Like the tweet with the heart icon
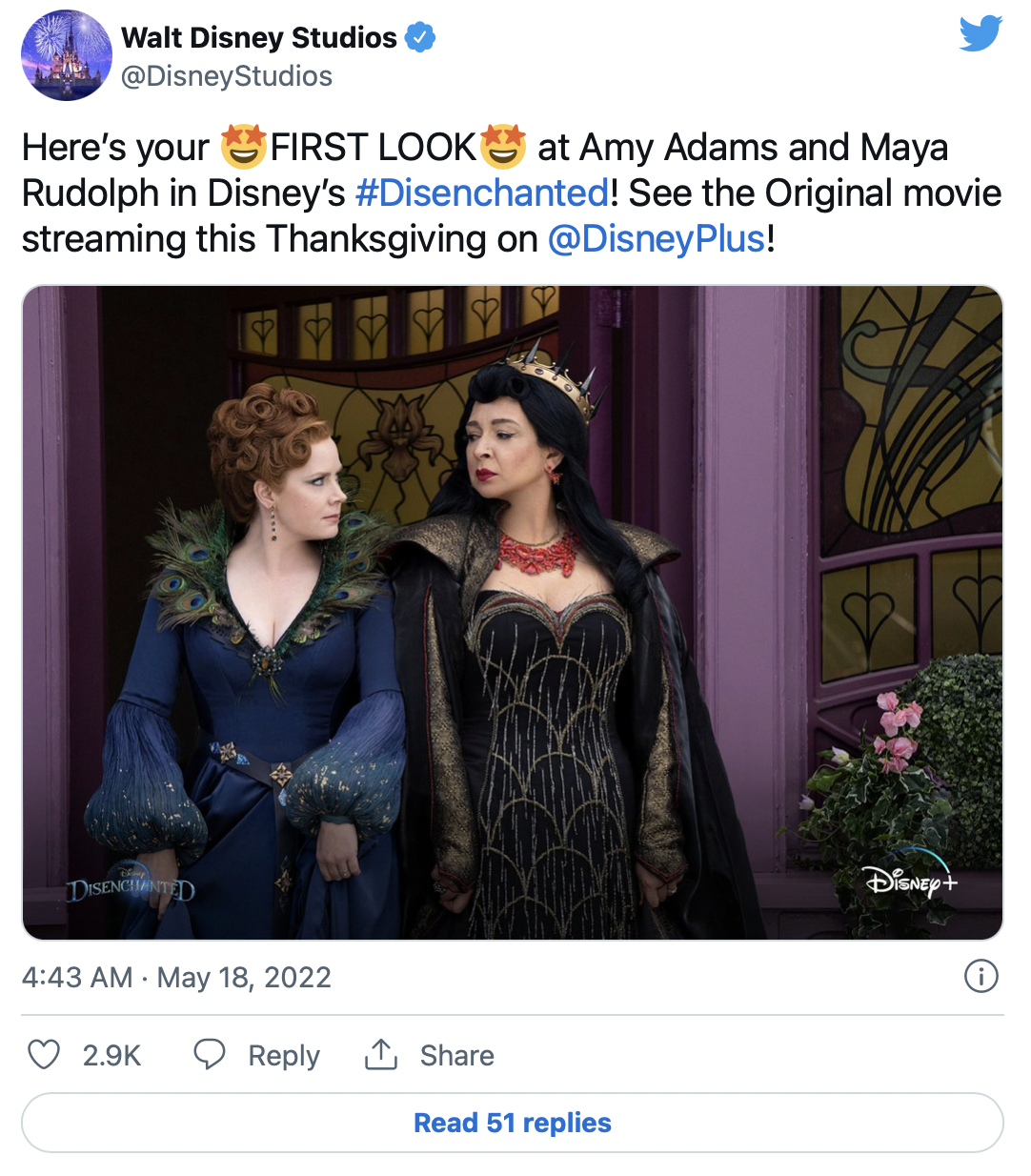The height and width of the screenshot is (1176, 1031). click(x=44, y=1055)
